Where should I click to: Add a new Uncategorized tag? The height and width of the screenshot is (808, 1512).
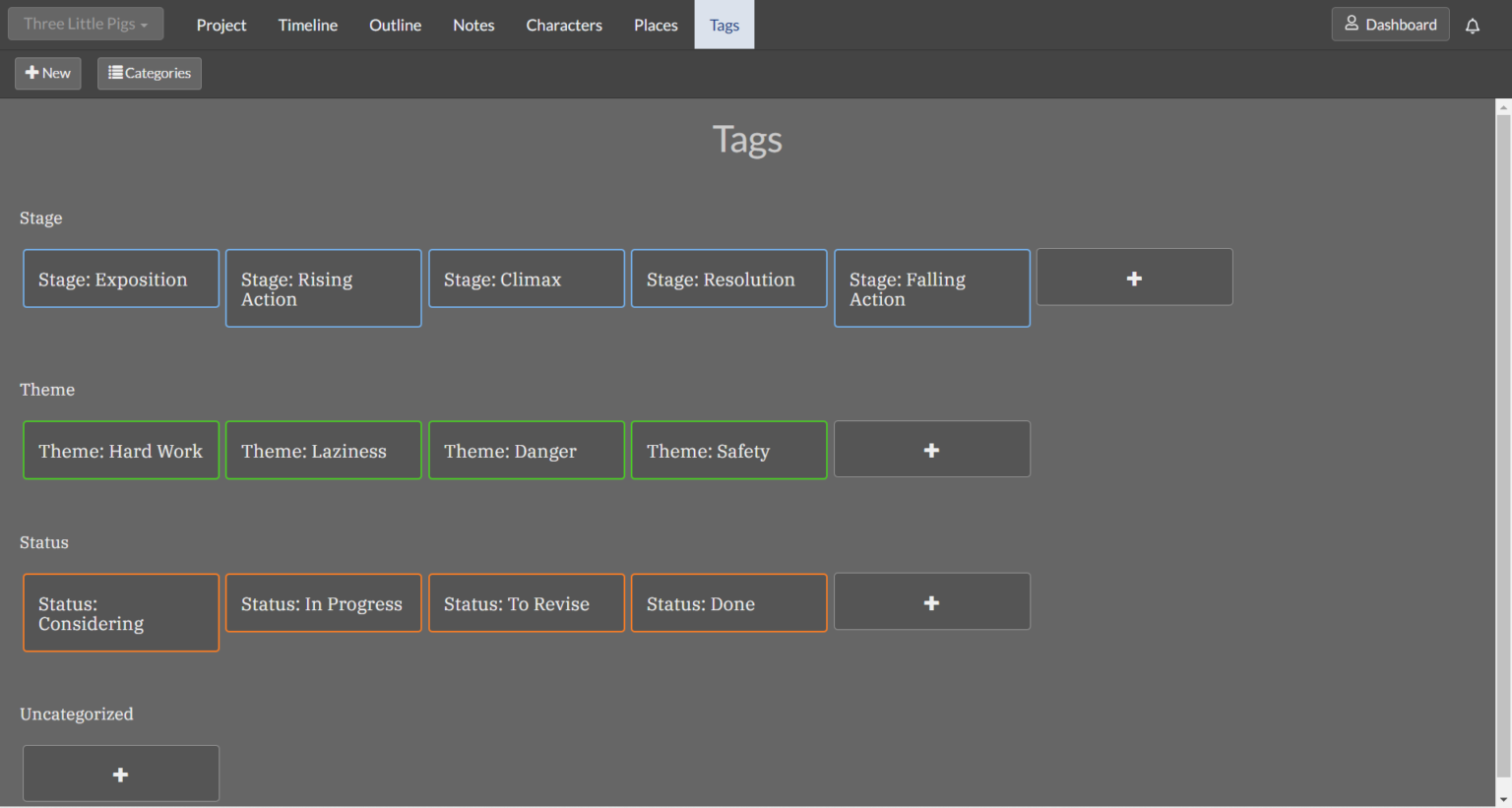pos(121,775)
